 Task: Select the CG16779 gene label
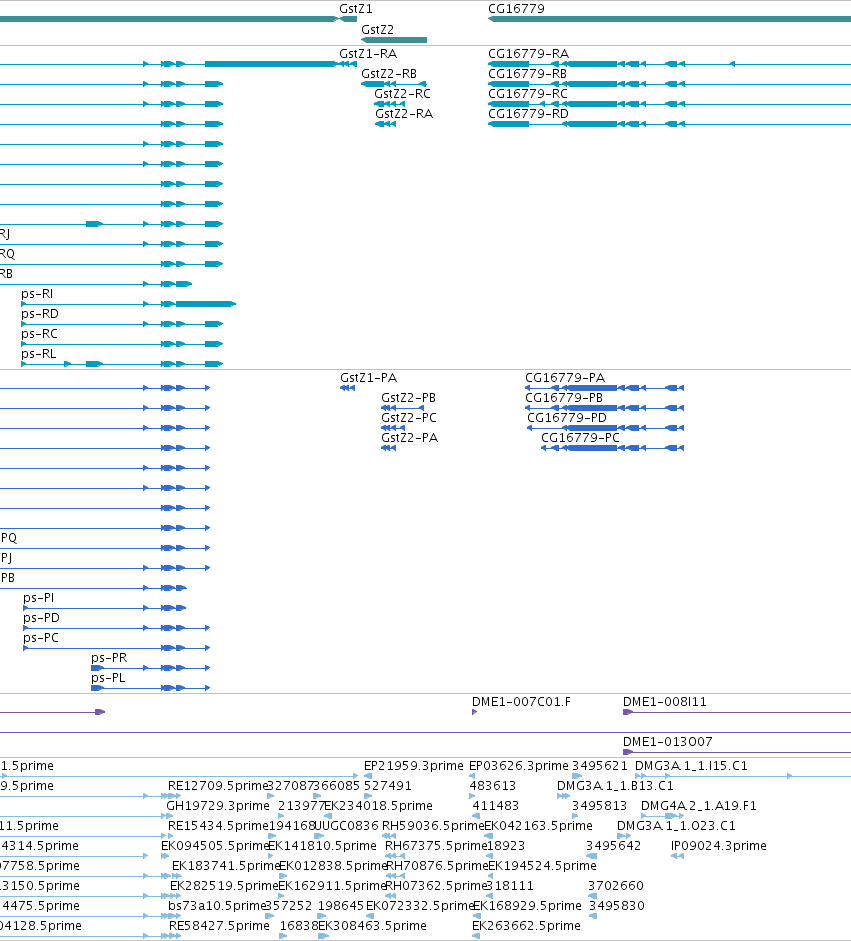[x=516, y=9]
